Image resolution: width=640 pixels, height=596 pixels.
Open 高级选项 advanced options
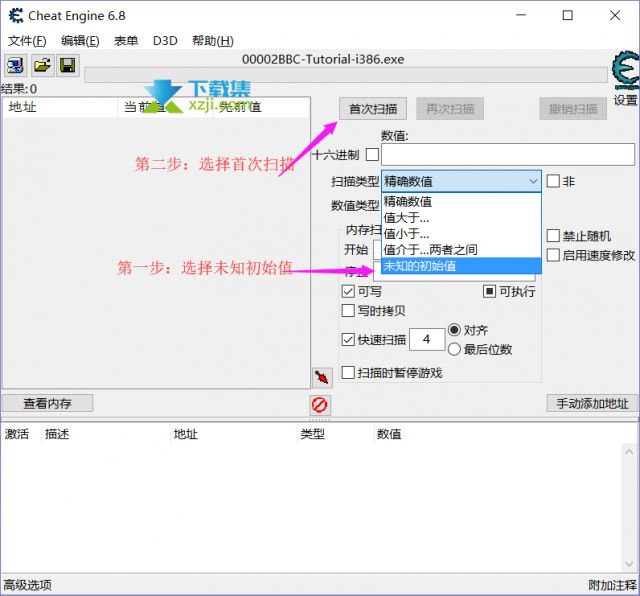(x=27, y=585)
